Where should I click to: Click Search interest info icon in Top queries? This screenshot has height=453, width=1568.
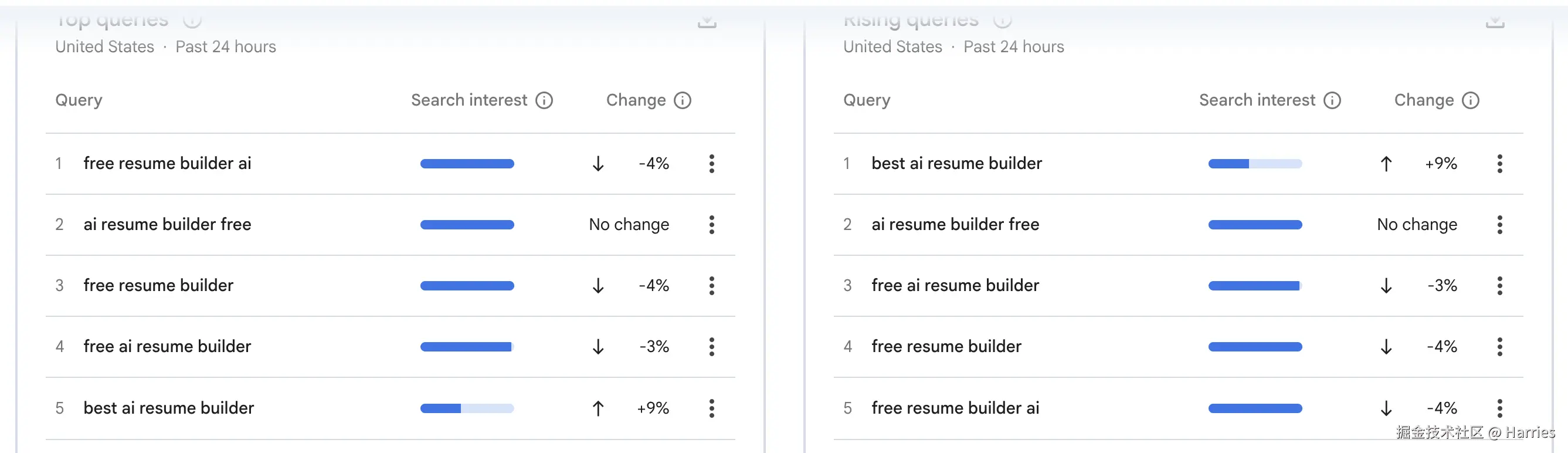coord(544,100)
